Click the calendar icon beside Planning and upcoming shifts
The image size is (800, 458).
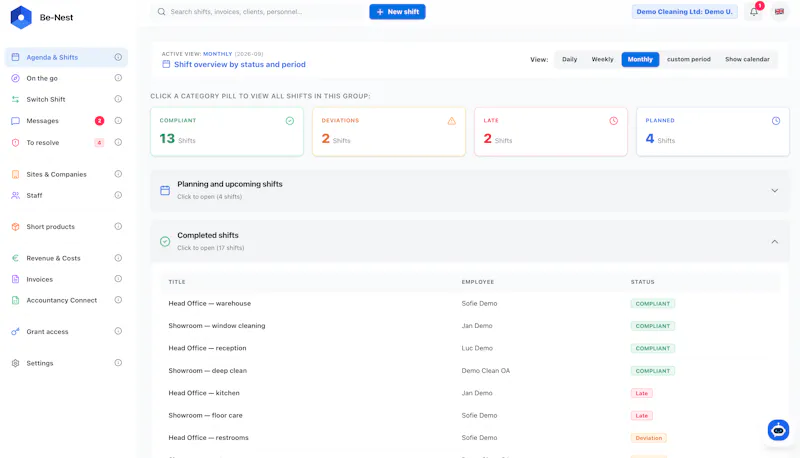click(x=165, y=190)
